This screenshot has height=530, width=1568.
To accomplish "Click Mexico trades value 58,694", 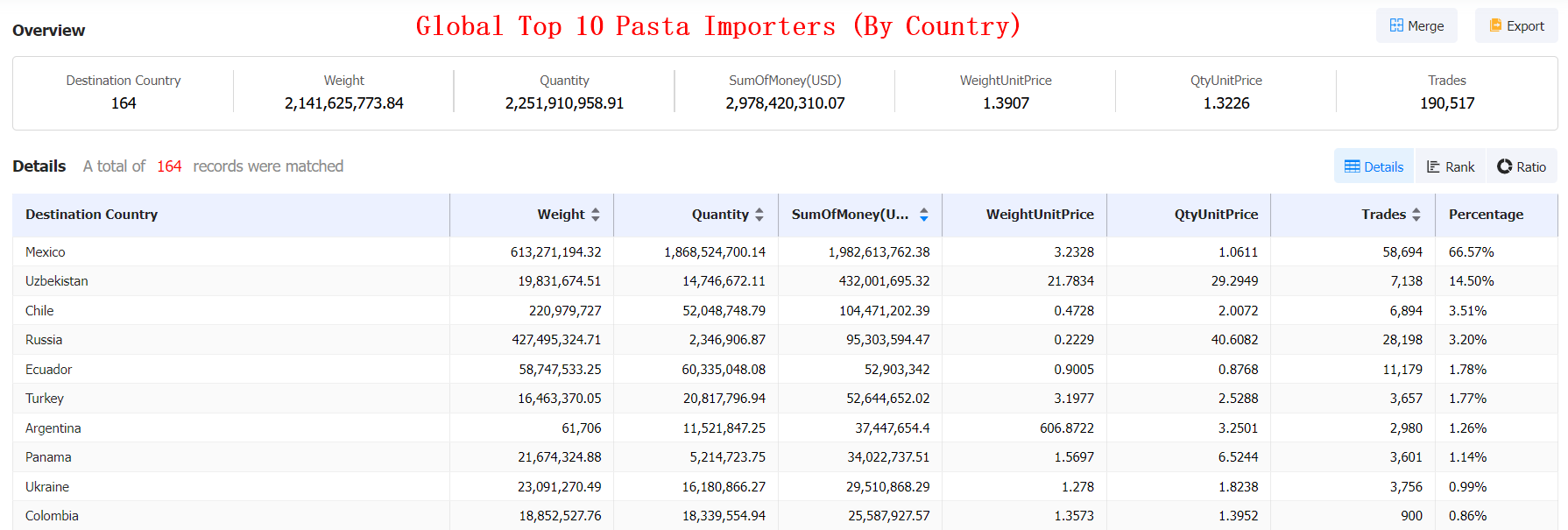I will pos(1402,252).
